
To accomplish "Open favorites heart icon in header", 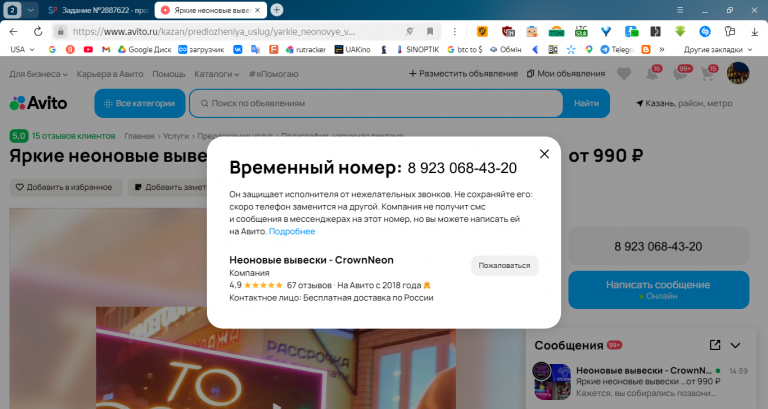I will pos(624,74).
